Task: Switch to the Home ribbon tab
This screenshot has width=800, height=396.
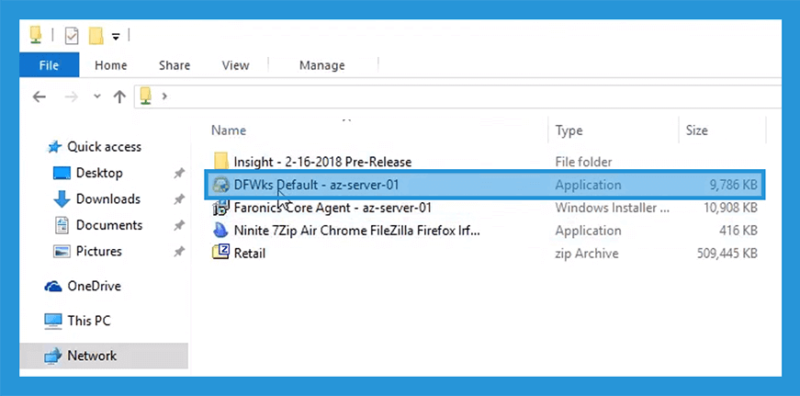Action: click(x=111, y=65)
